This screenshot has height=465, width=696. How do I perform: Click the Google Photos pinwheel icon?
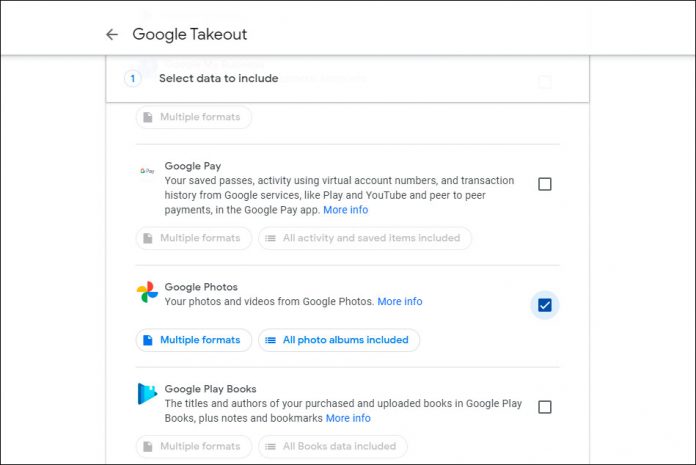pyautogui.click(x=147, y=293)
